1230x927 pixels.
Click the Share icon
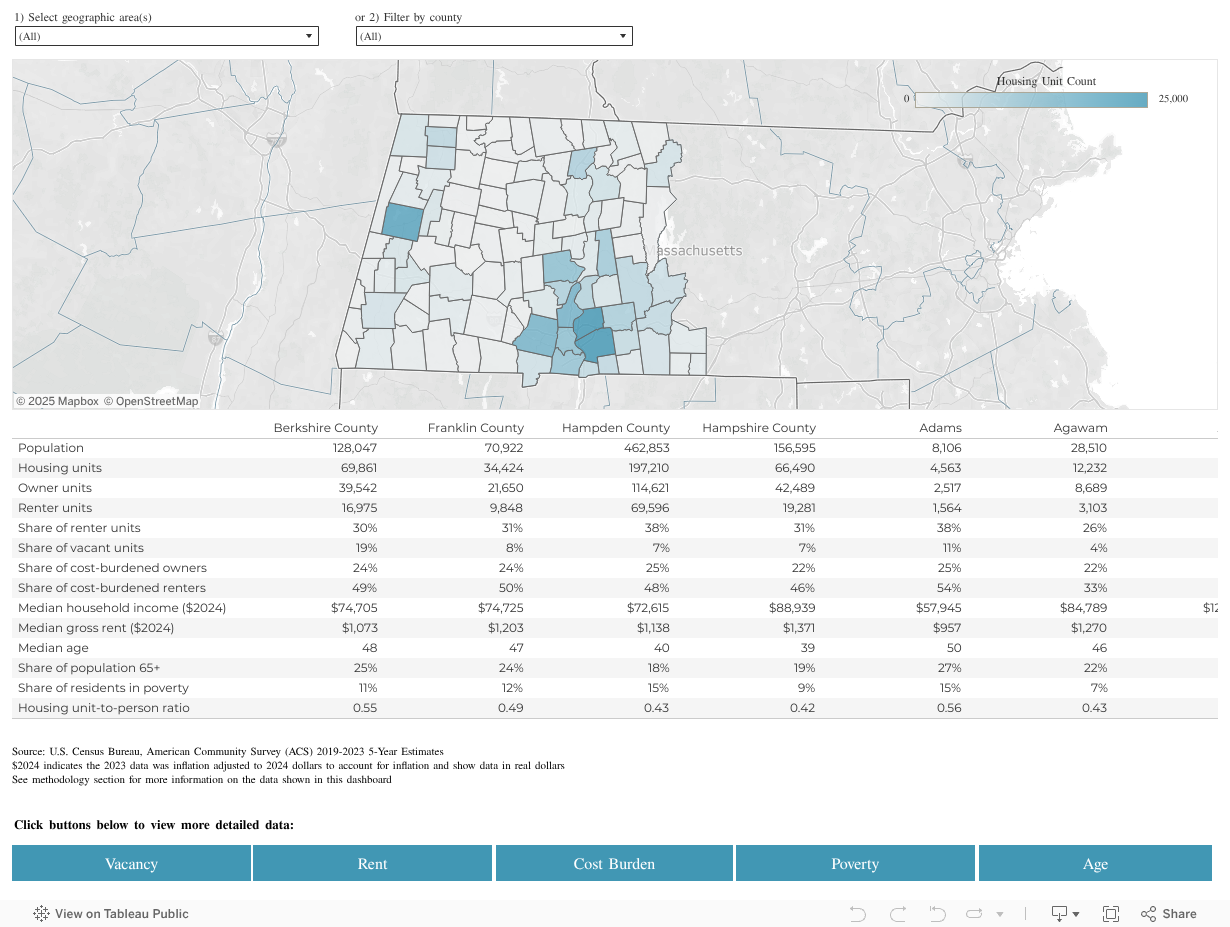1168,913
